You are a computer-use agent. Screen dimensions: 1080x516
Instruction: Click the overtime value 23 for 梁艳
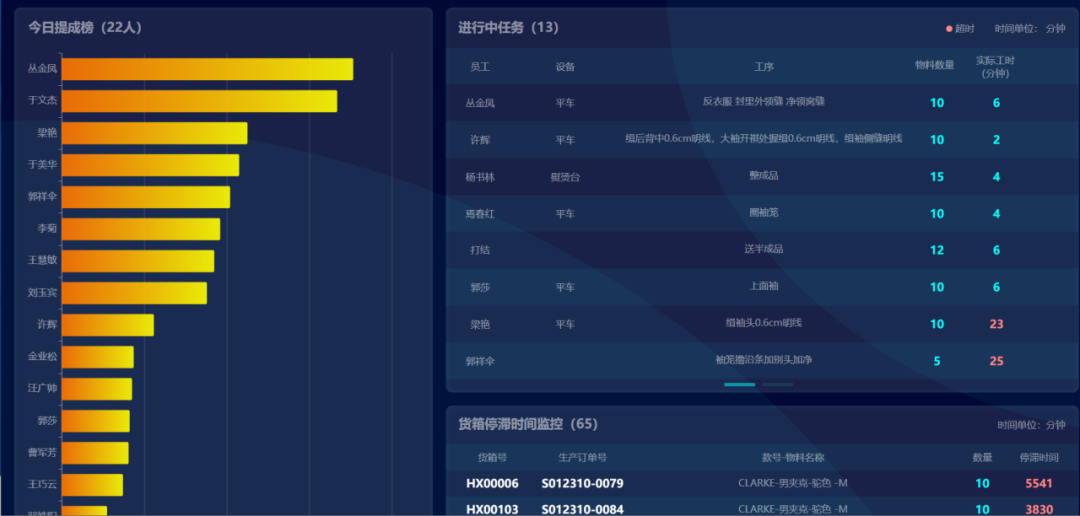(996, 324)
